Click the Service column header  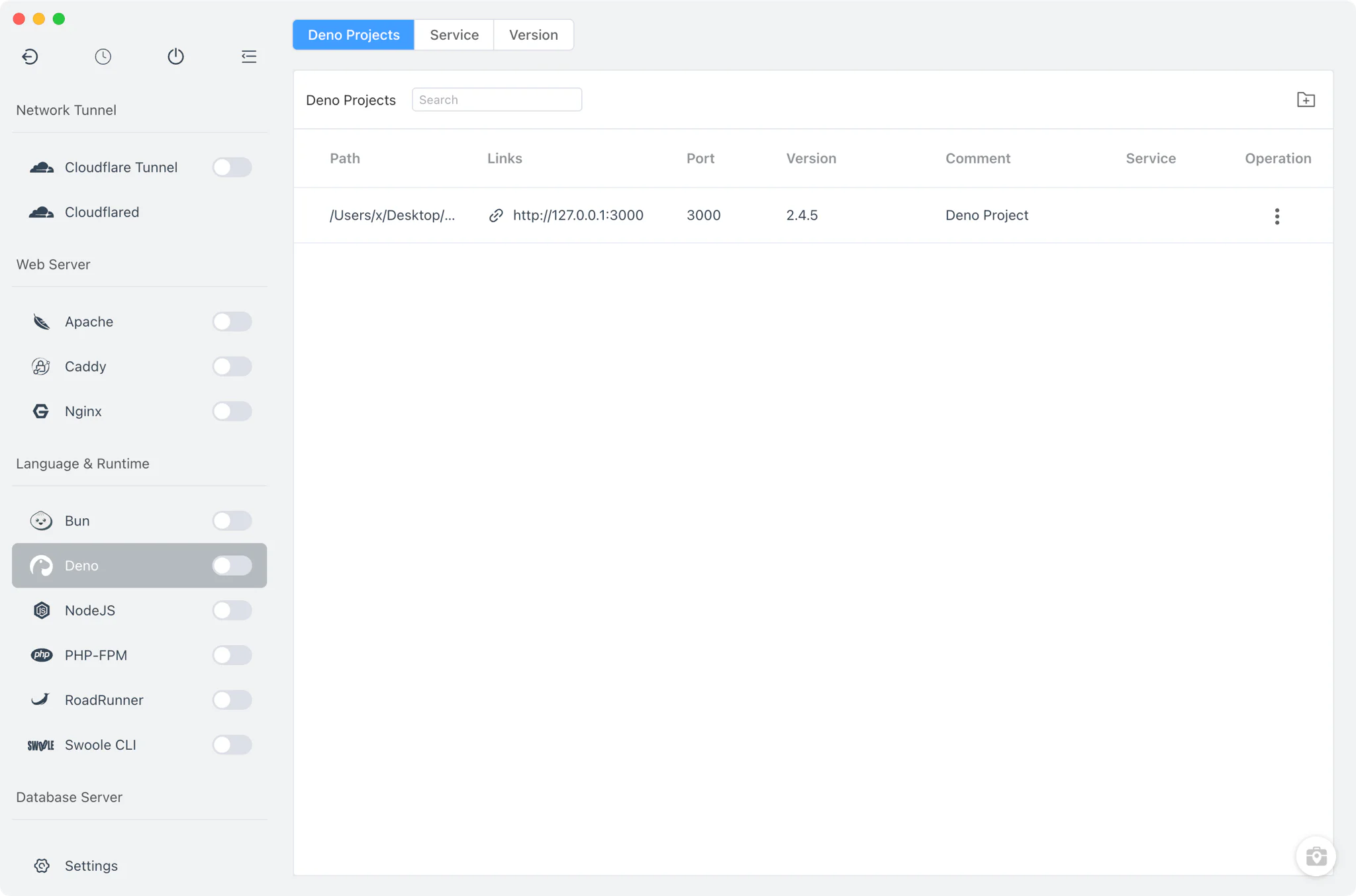click(x=1151, y=159)
